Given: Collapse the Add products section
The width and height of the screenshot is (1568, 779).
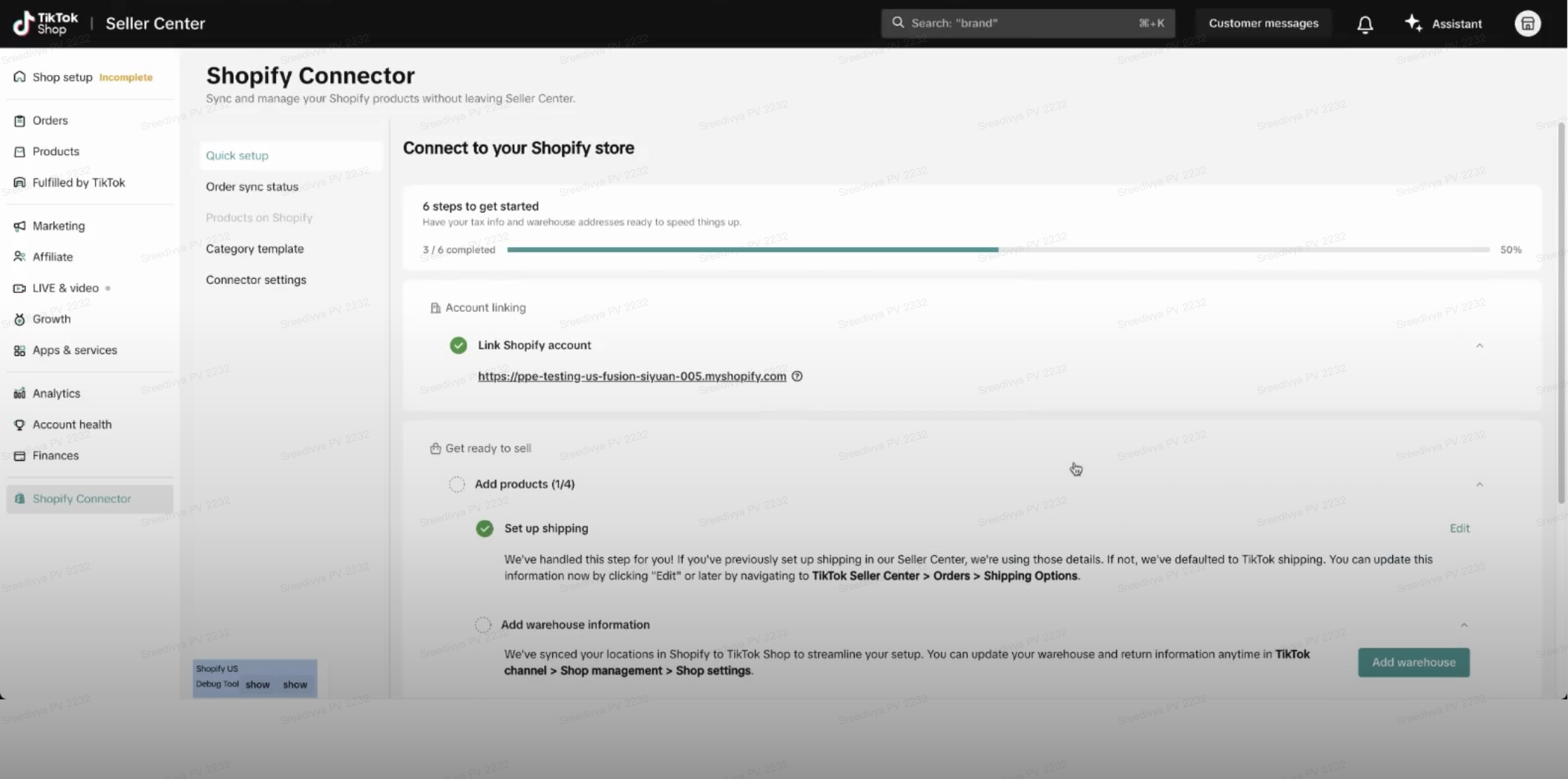Looking at the screenshot, I should (x=1479, y=484).
